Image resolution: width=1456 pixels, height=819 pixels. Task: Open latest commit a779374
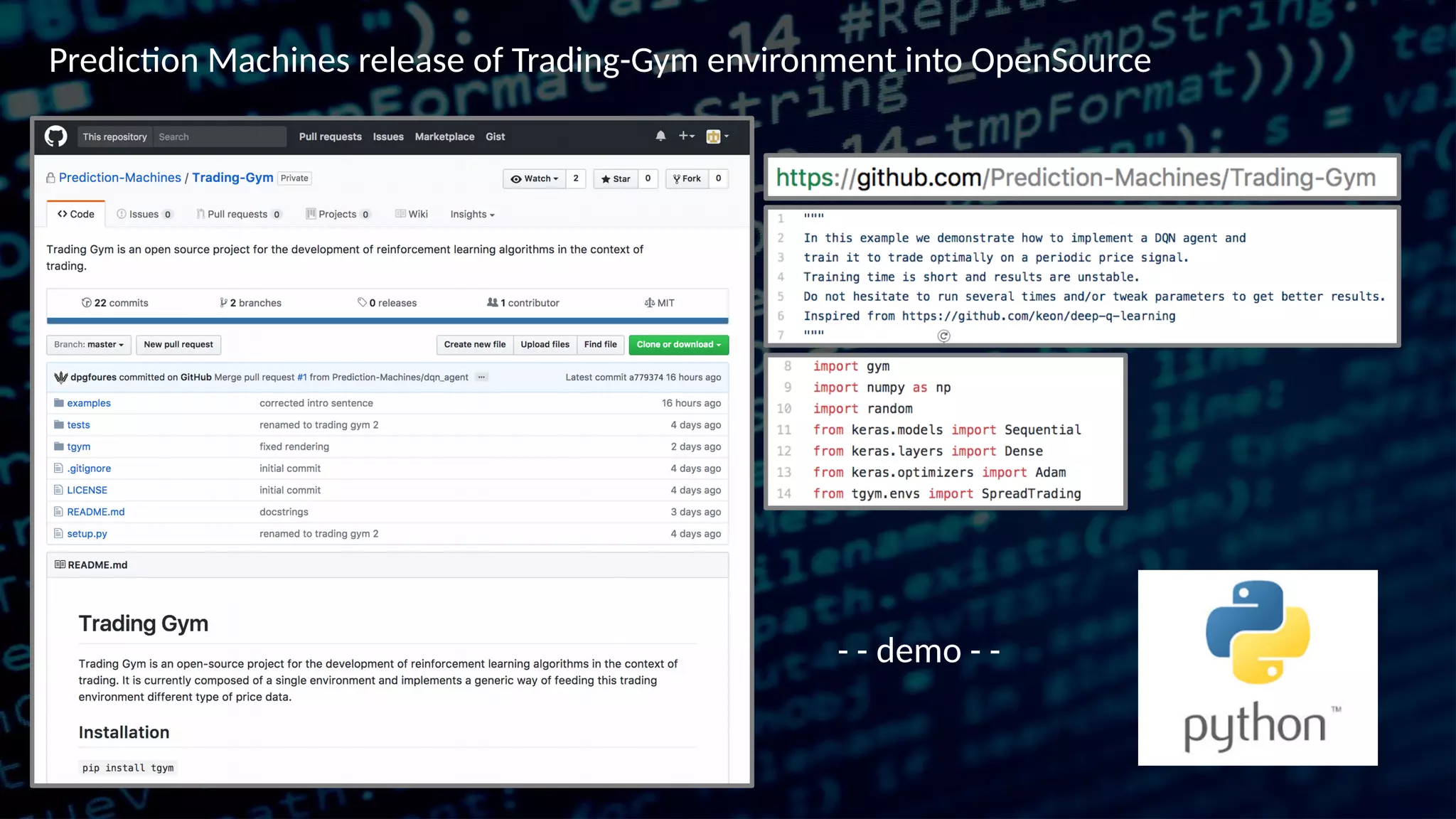tap(646, 378)
